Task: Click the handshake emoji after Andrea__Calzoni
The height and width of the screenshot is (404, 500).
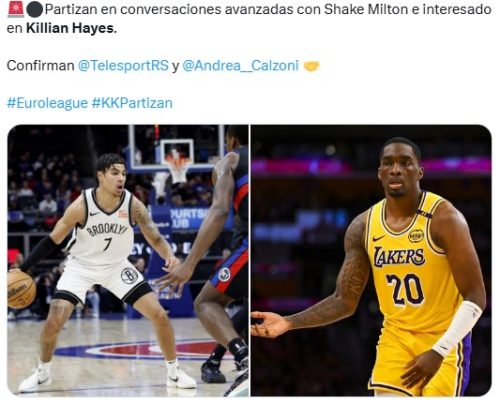Action: click(311, 66)
